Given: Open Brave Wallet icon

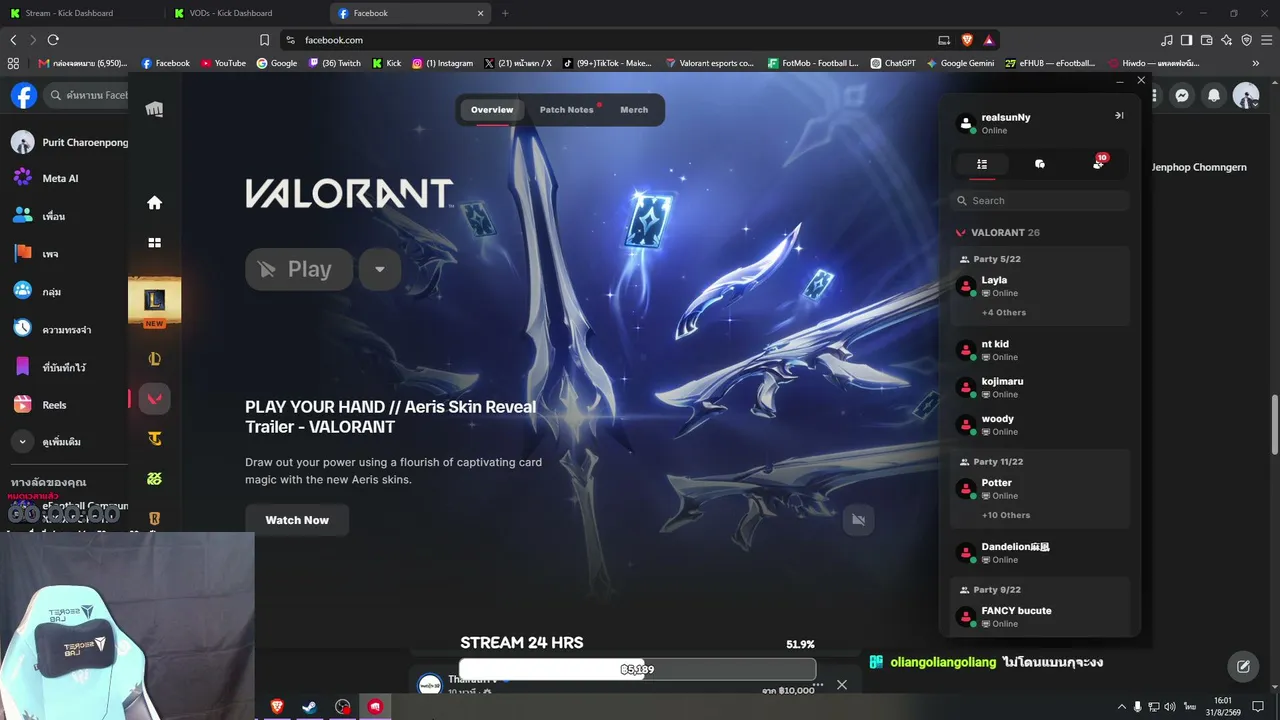Looking at the screenshot, I should (1207, 40).
